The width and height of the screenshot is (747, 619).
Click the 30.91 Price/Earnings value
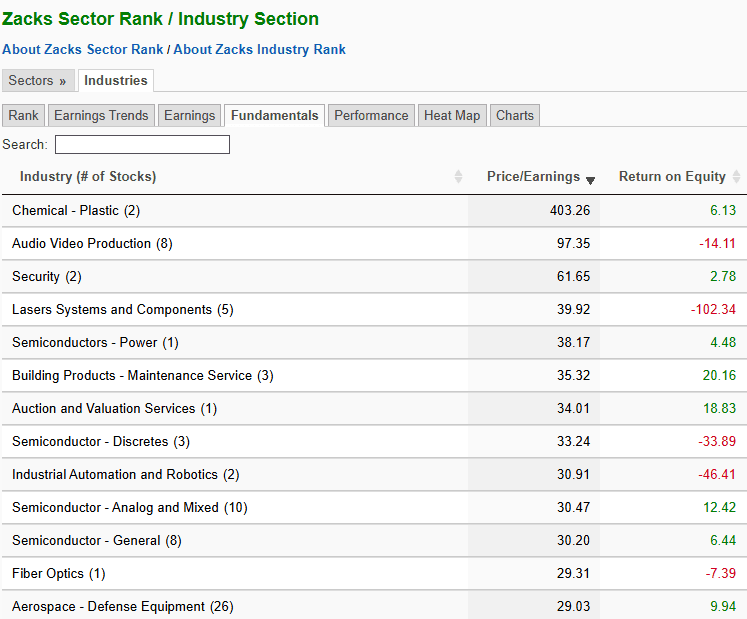574,474
